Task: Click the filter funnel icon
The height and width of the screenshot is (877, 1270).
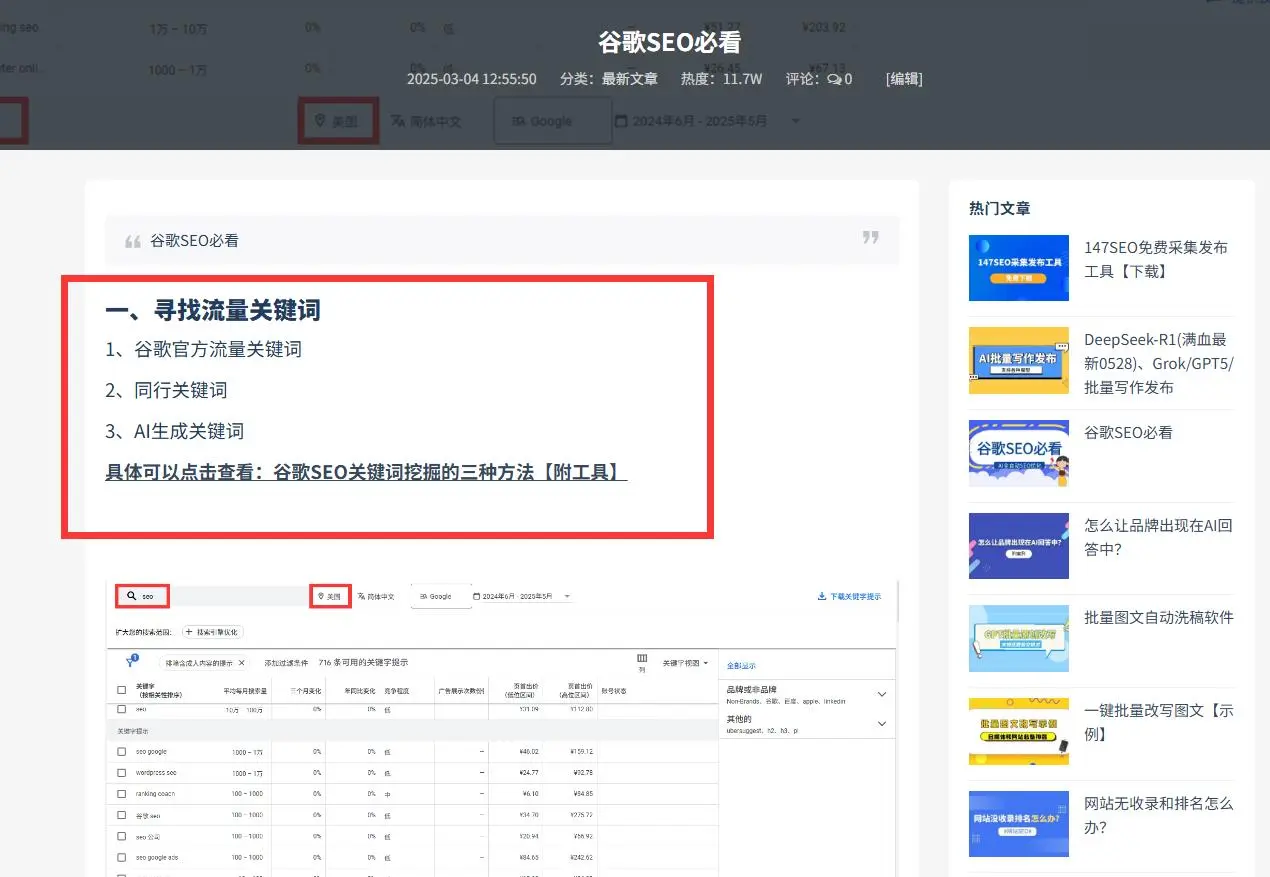Action: pyautogui.click(x=130, y=662)
